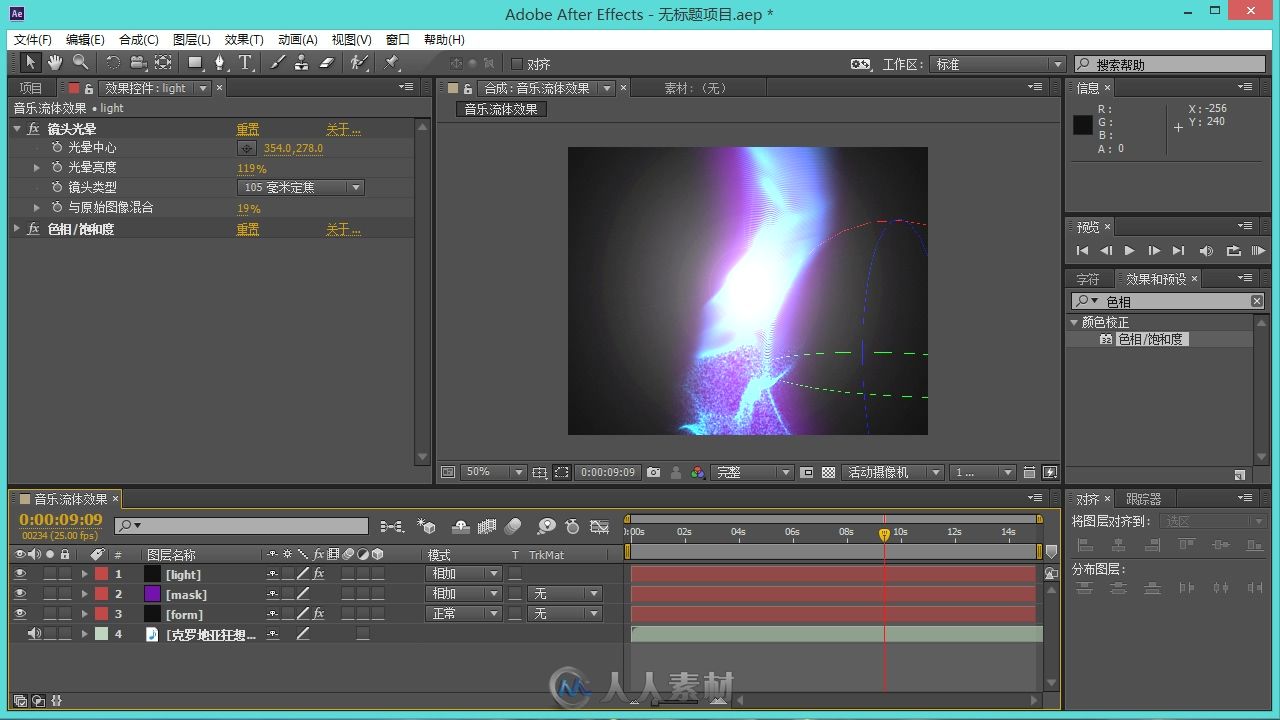Screen dimensions: 1280x720
Task: Toggle lens flare effect fx switch
Action: click(34, 129)
